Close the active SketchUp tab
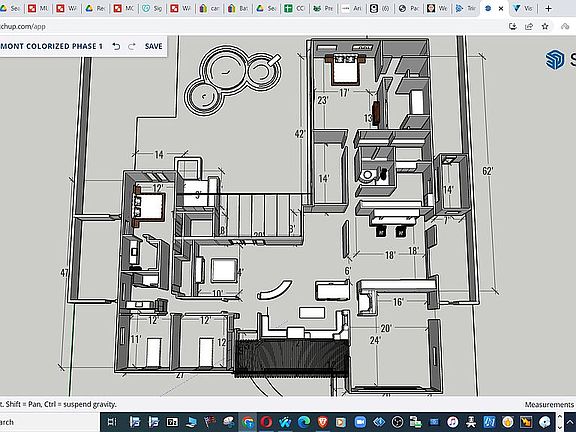This screenshot has height=432, width=576. point(501,8)
